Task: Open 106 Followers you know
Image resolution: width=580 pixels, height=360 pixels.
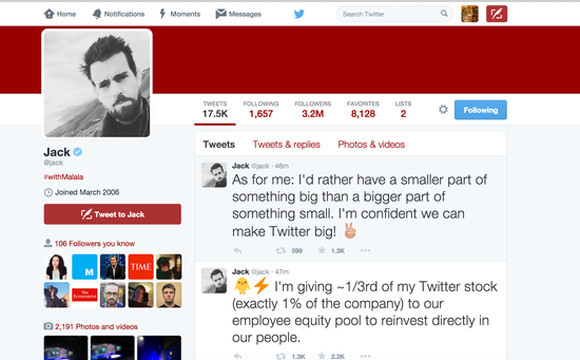Action: tap(94, 243)
